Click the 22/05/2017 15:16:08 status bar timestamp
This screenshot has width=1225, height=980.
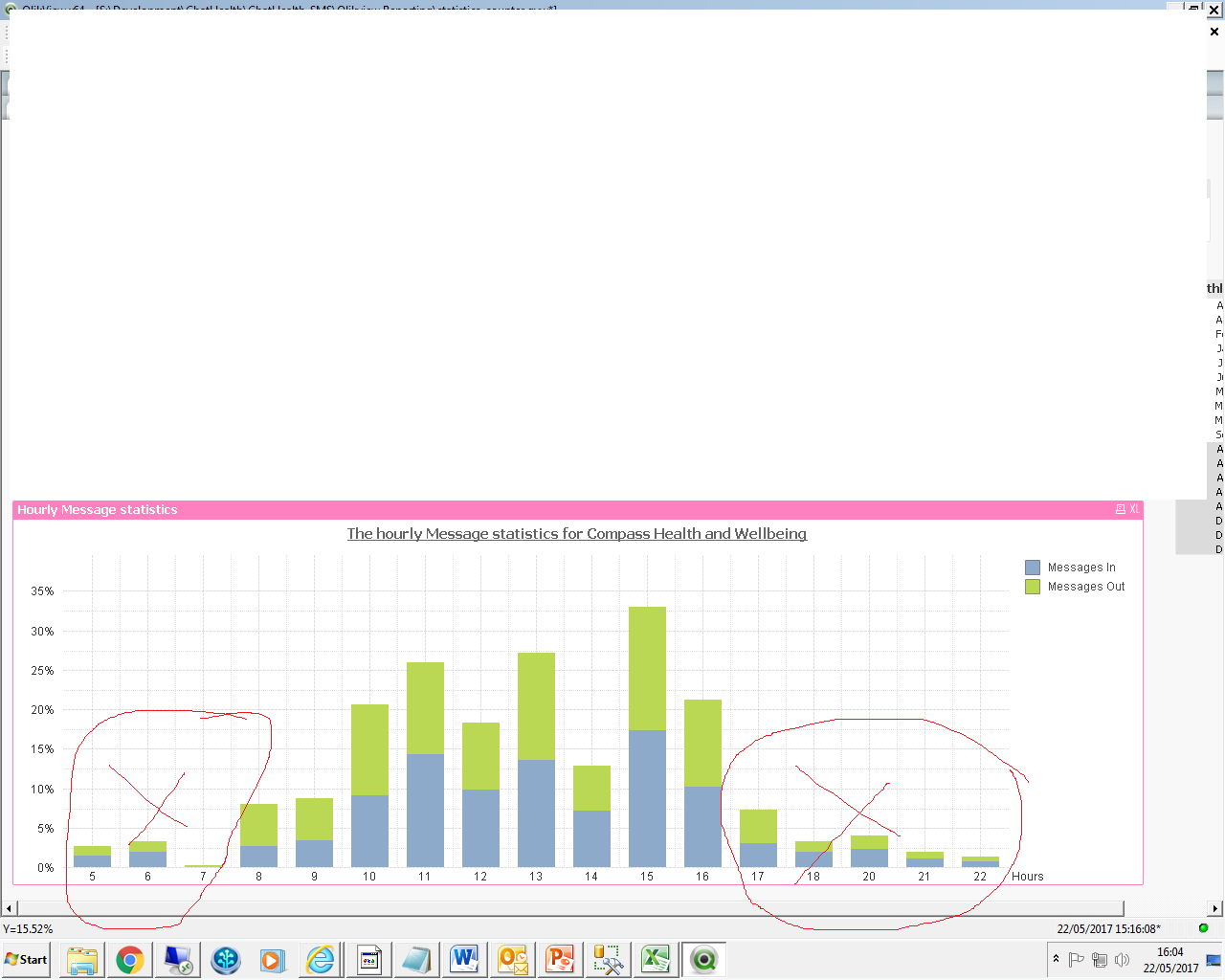[1108, 928]
